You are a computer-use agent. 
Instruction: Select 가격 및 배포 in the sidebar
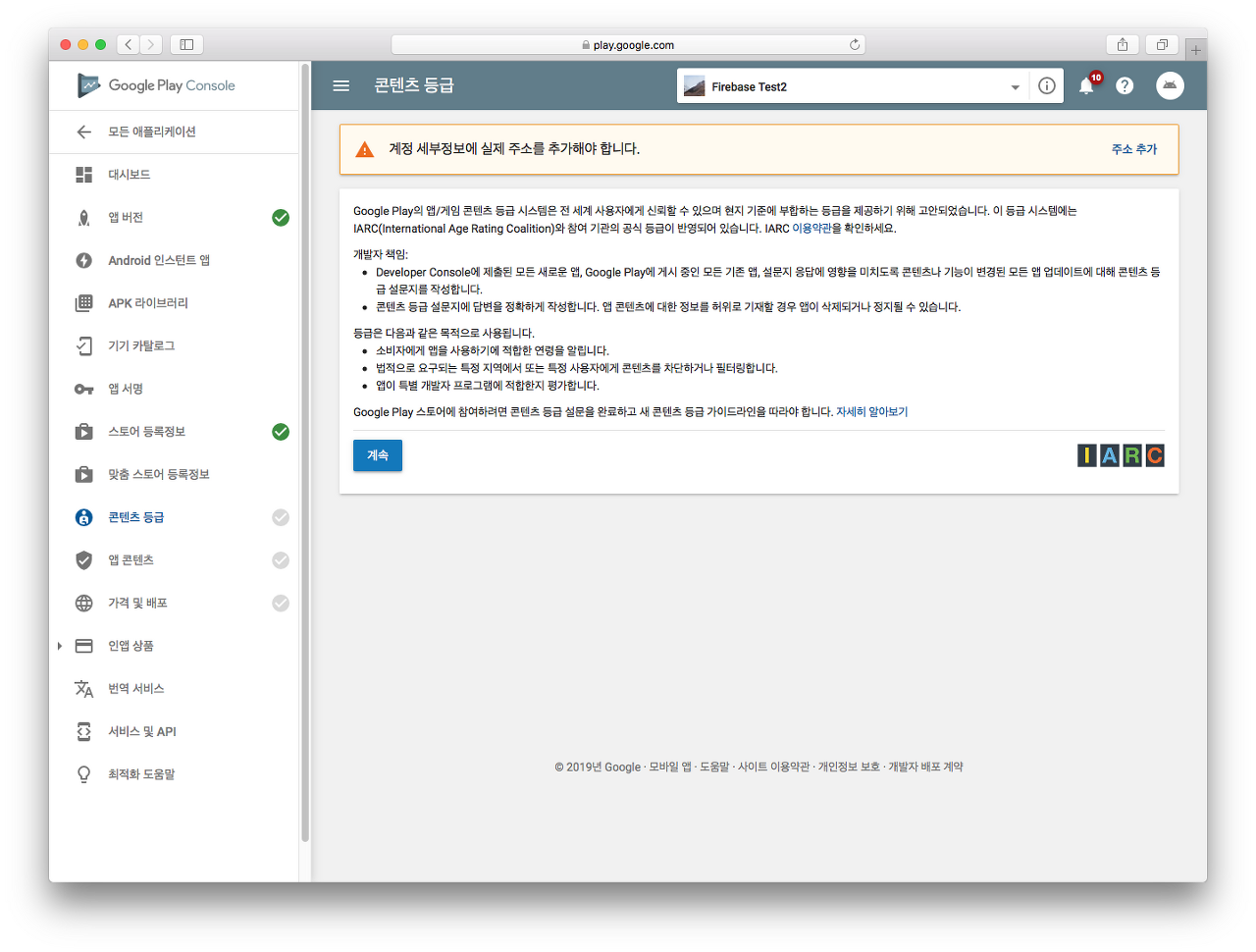[137, 603]
